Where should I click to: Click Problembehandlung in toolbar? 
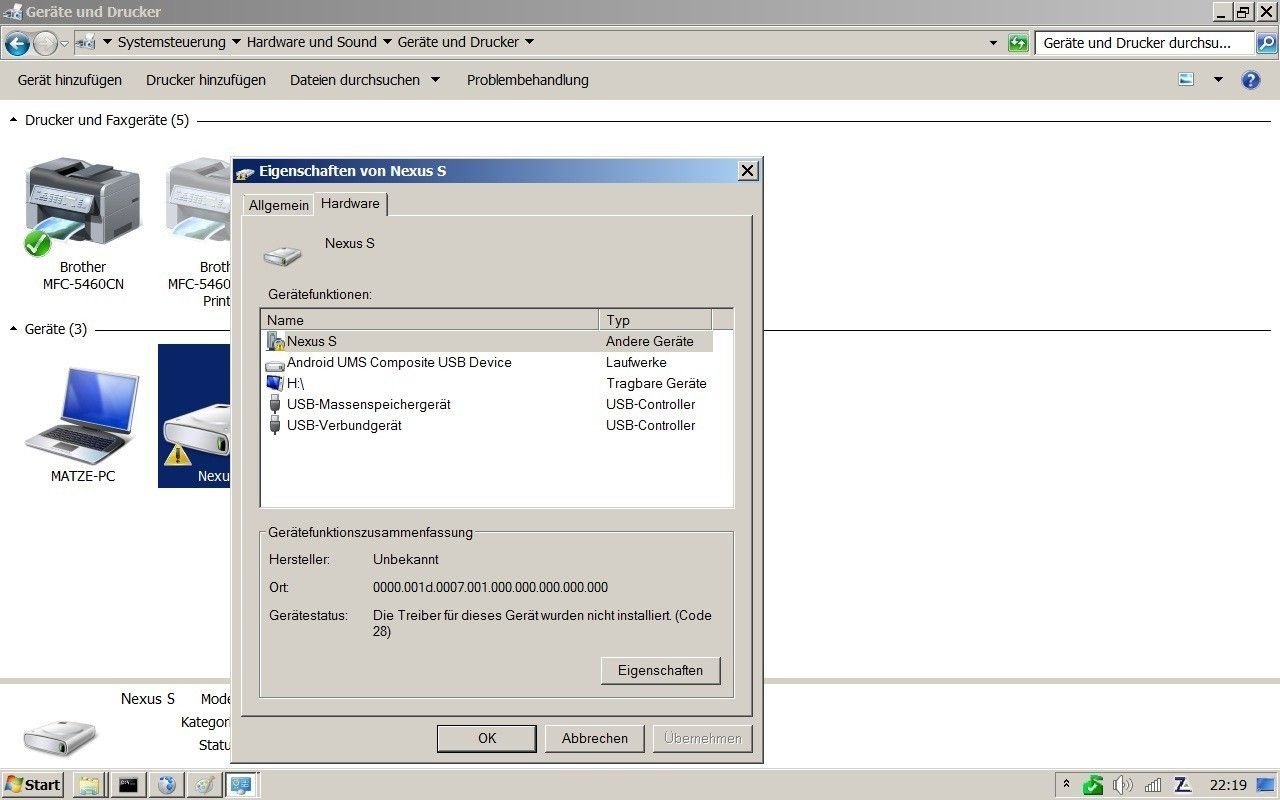(528, 80)
